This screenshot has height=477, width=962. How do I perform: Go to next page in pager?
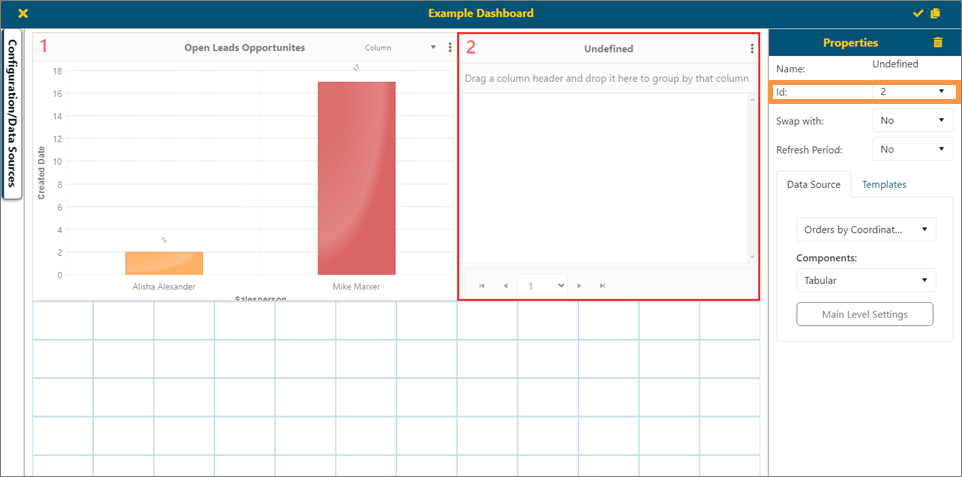(579, 286)
